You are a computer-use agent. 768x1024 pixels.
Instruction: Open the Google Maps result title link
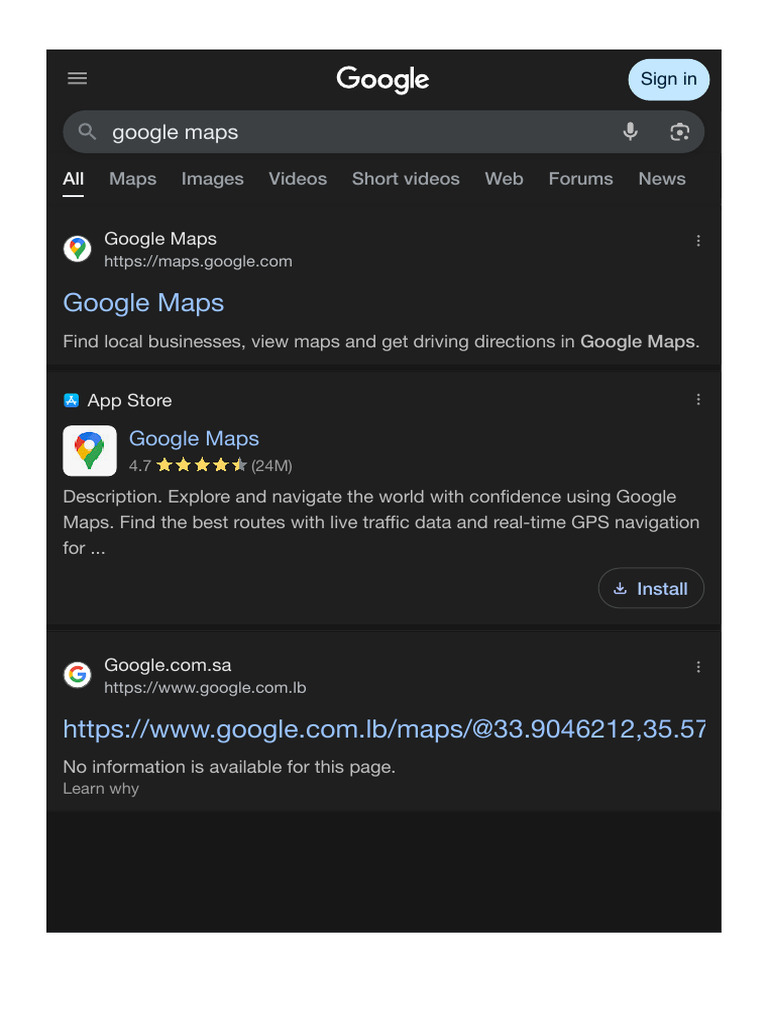pyautogui.click(x=143, y=303)
